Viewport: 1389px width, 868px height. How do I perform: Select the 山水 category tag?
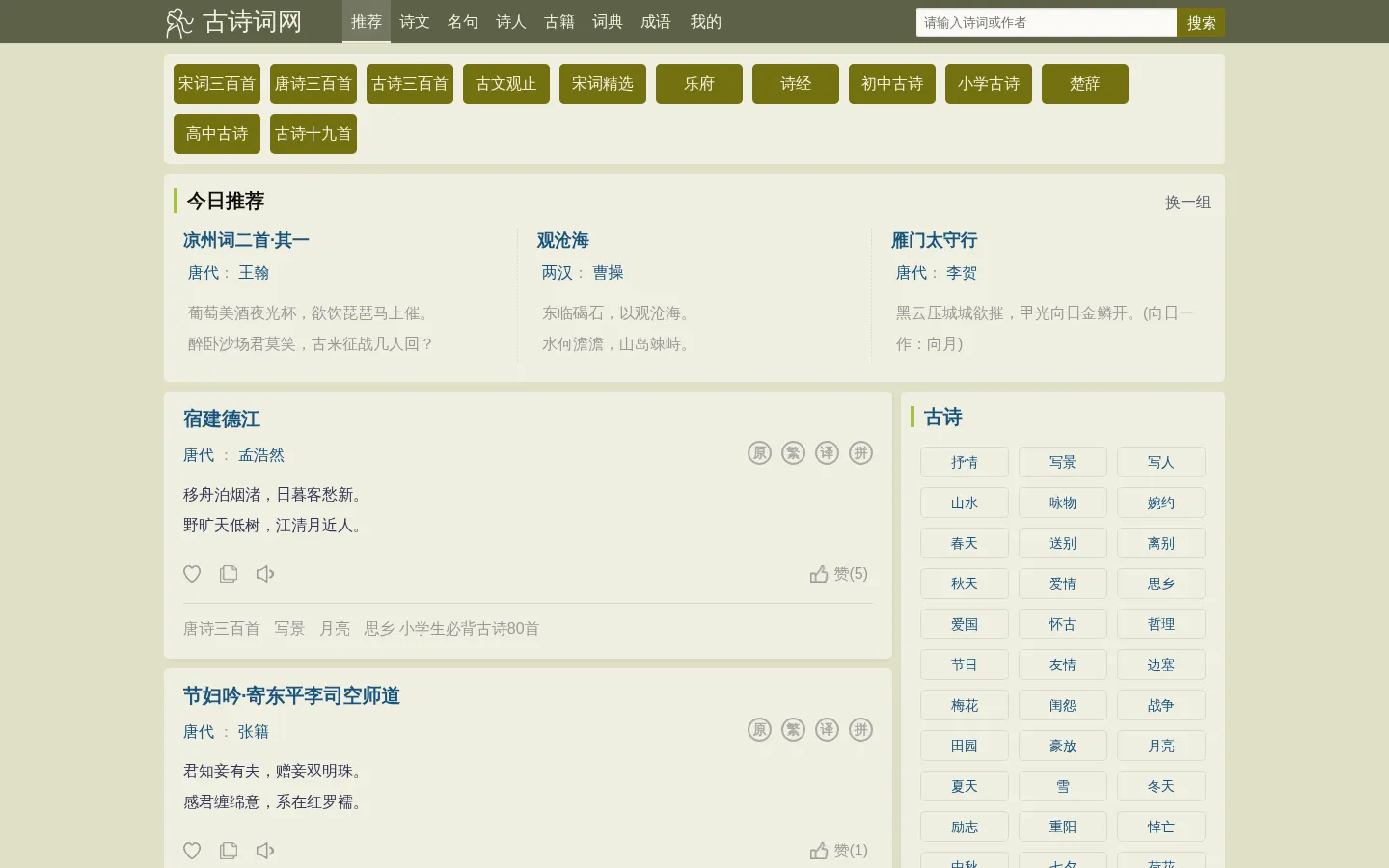point(965,502)
